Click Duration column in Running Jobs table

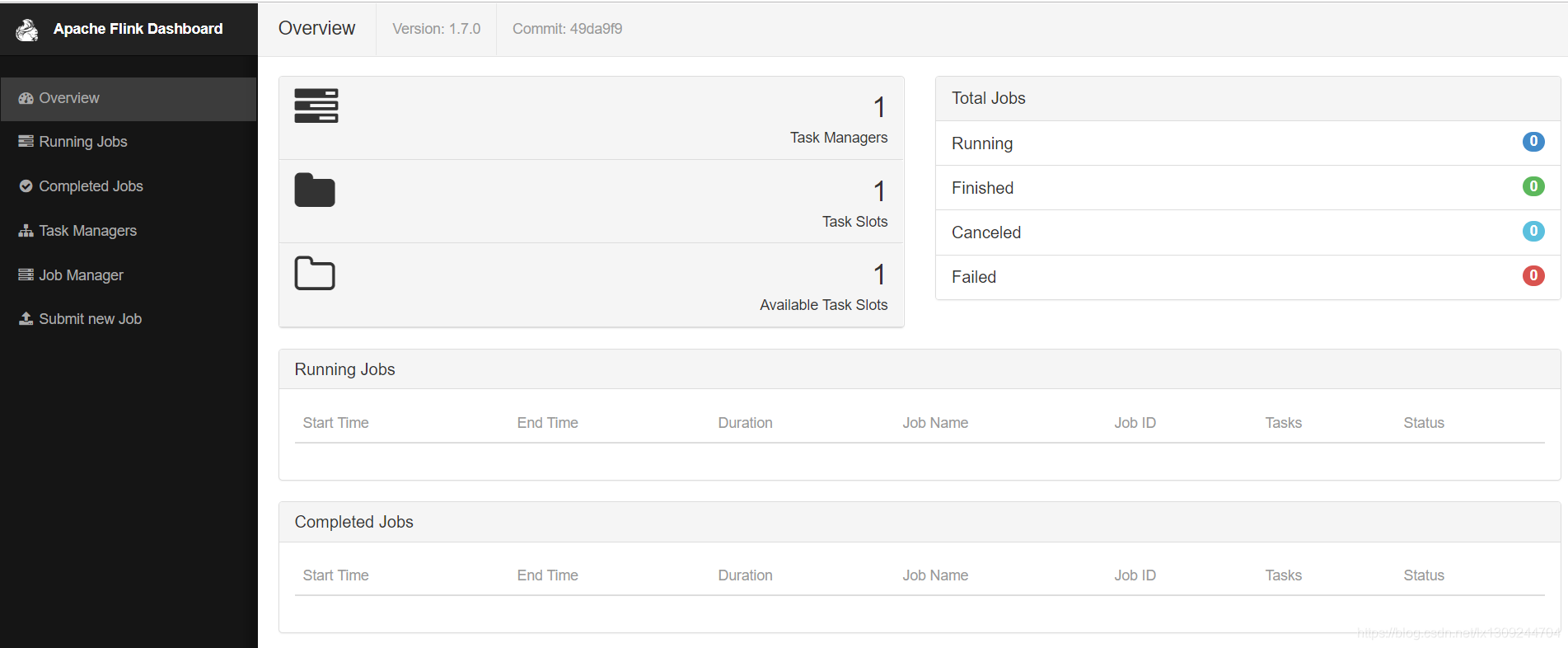[x=745, y=423]
